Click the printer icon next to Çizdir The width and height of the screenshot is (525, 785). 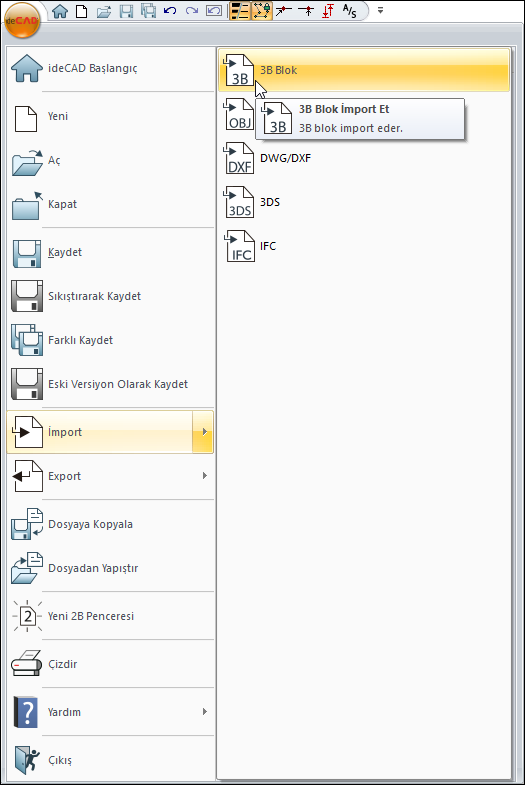click(x=27, y=664)
